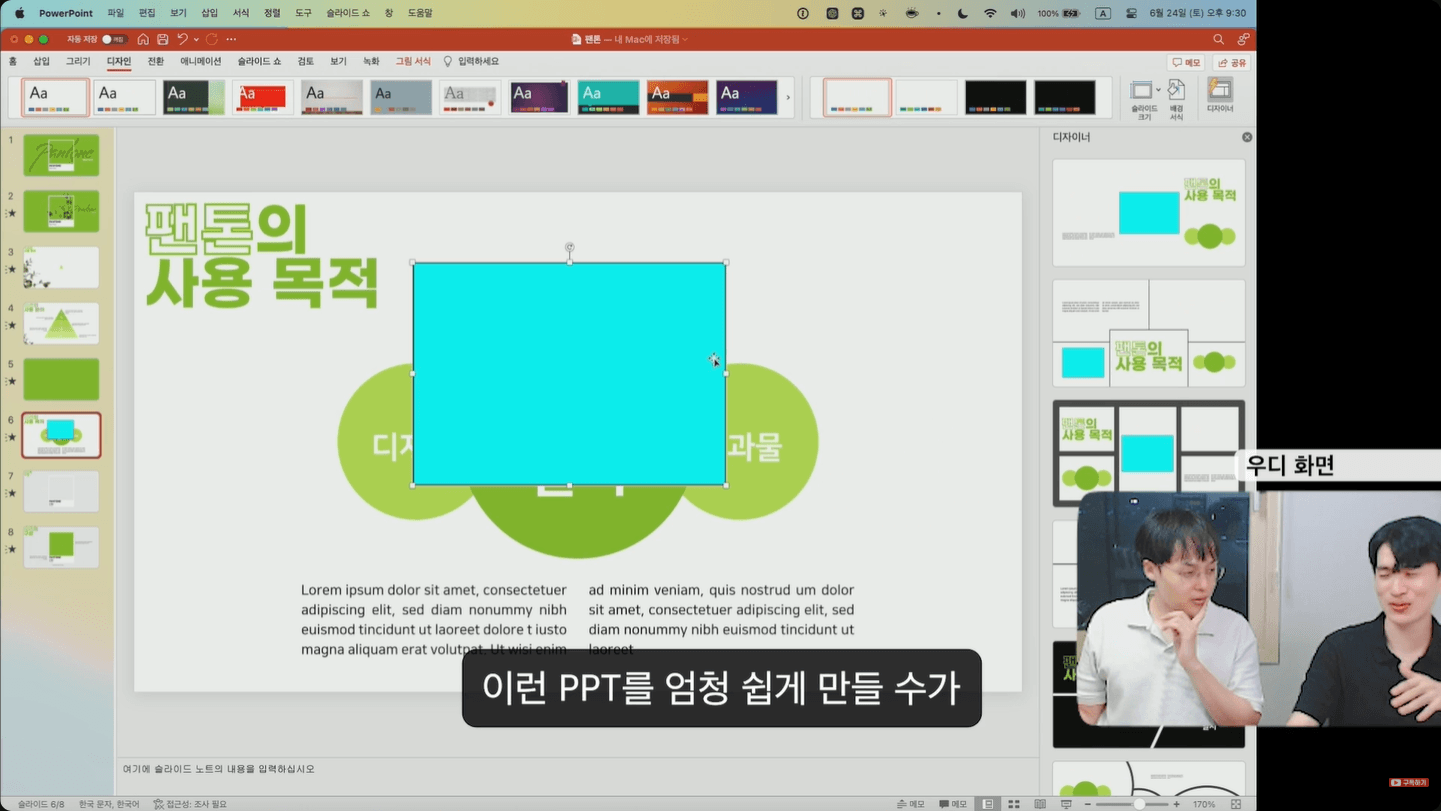
Task: Click the cyan rectangle on the slide
Action: 569,374
